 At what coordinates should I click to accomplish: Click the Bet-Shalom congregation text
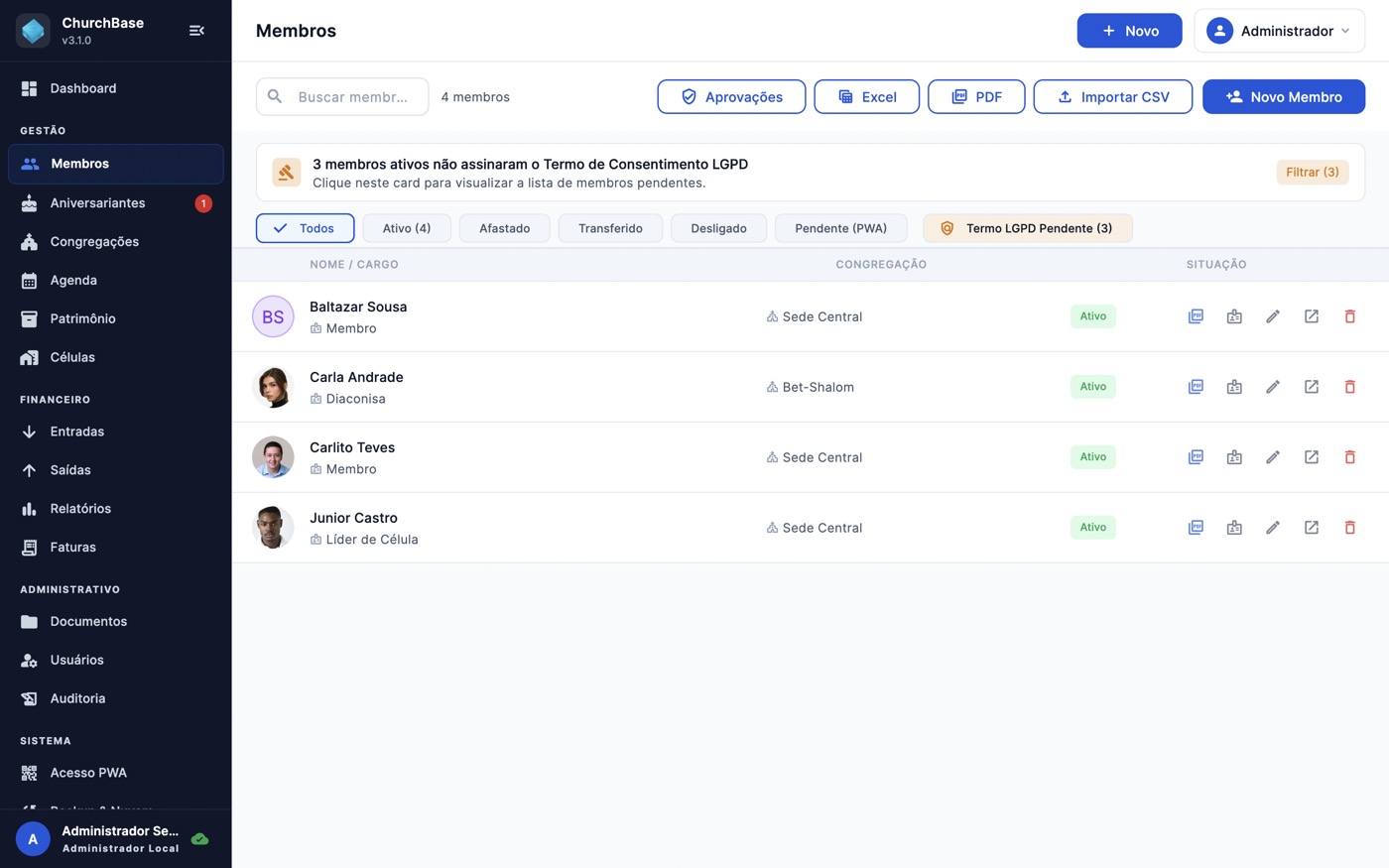point(818,387)
